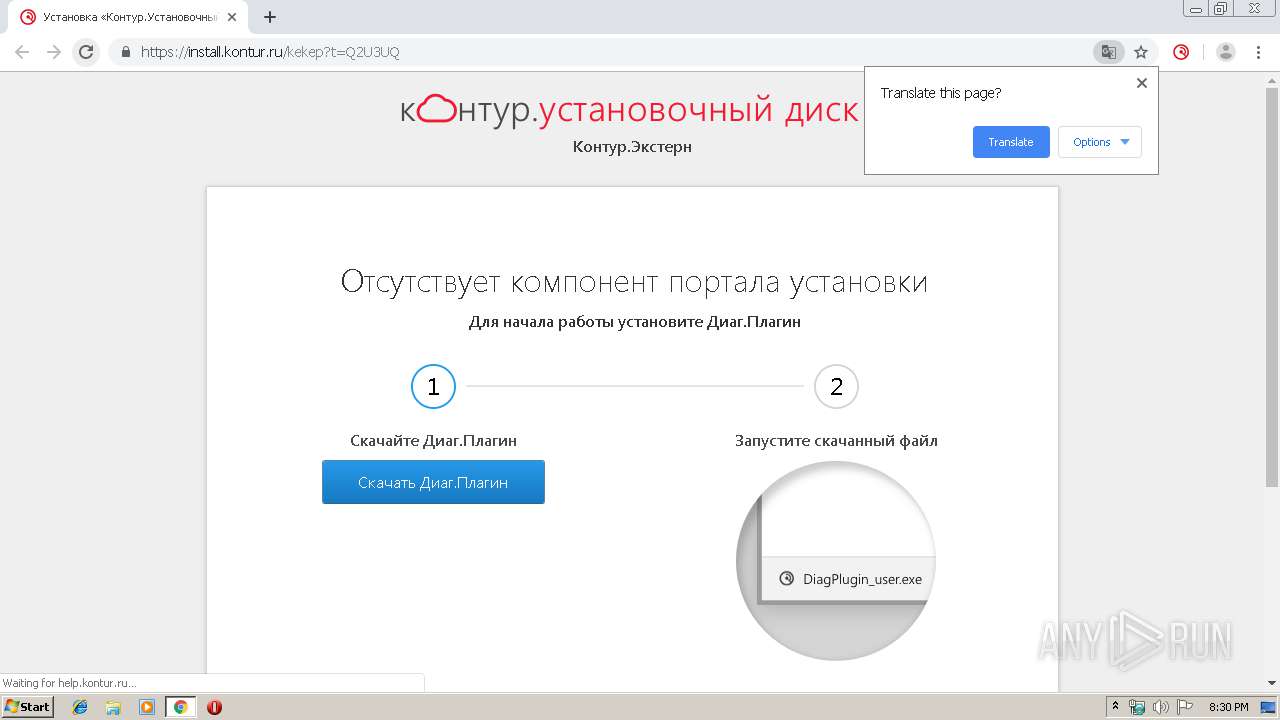The width and height of the screenshot is (1280, 720).
Task: Bookmark this page with the star icon
Action: pos(1141,52)
